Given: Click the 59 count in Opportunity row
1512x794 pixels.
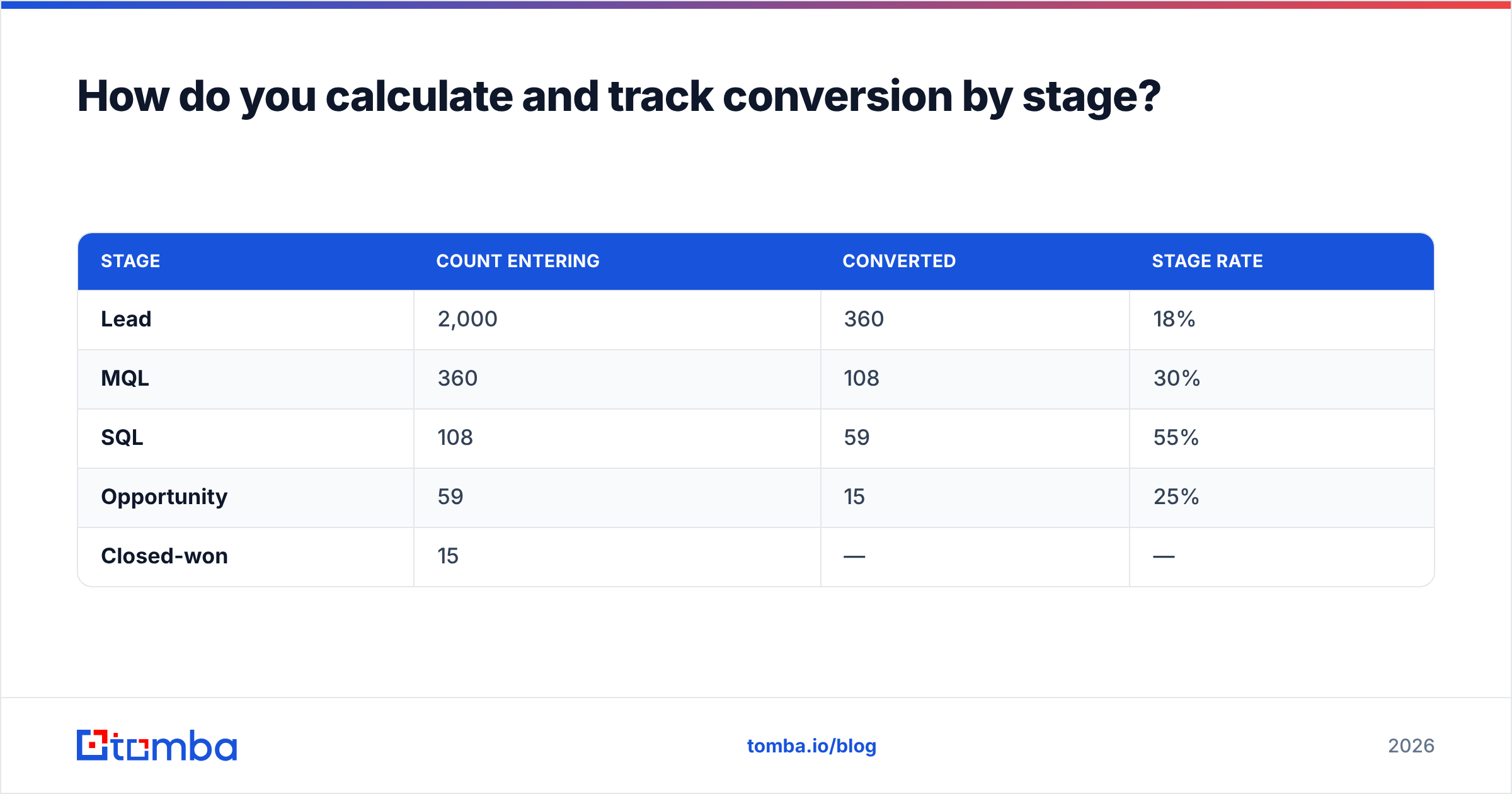Looking at the screenshot, I should click(450, 497).
